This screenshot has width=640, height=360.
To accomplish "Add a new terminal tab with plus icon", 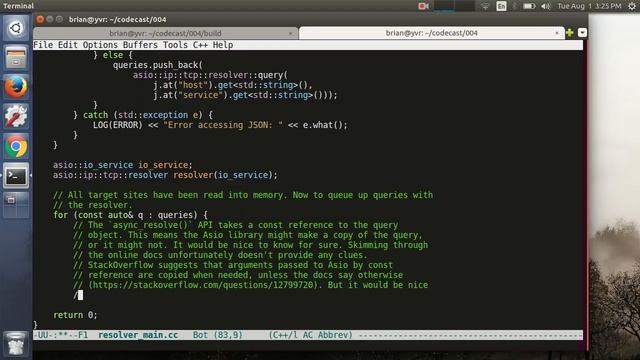I will 569,33.
